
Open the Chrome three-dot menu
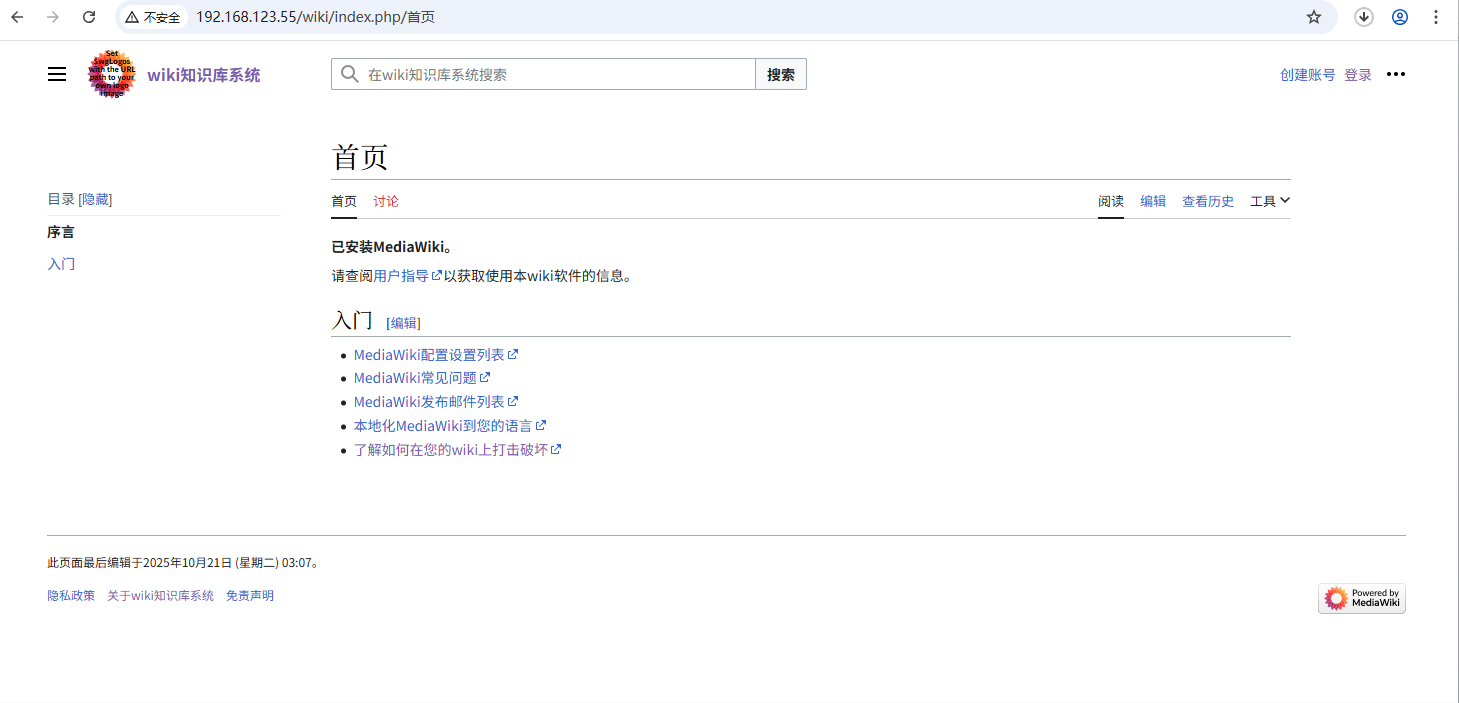tap(1436, 17)
